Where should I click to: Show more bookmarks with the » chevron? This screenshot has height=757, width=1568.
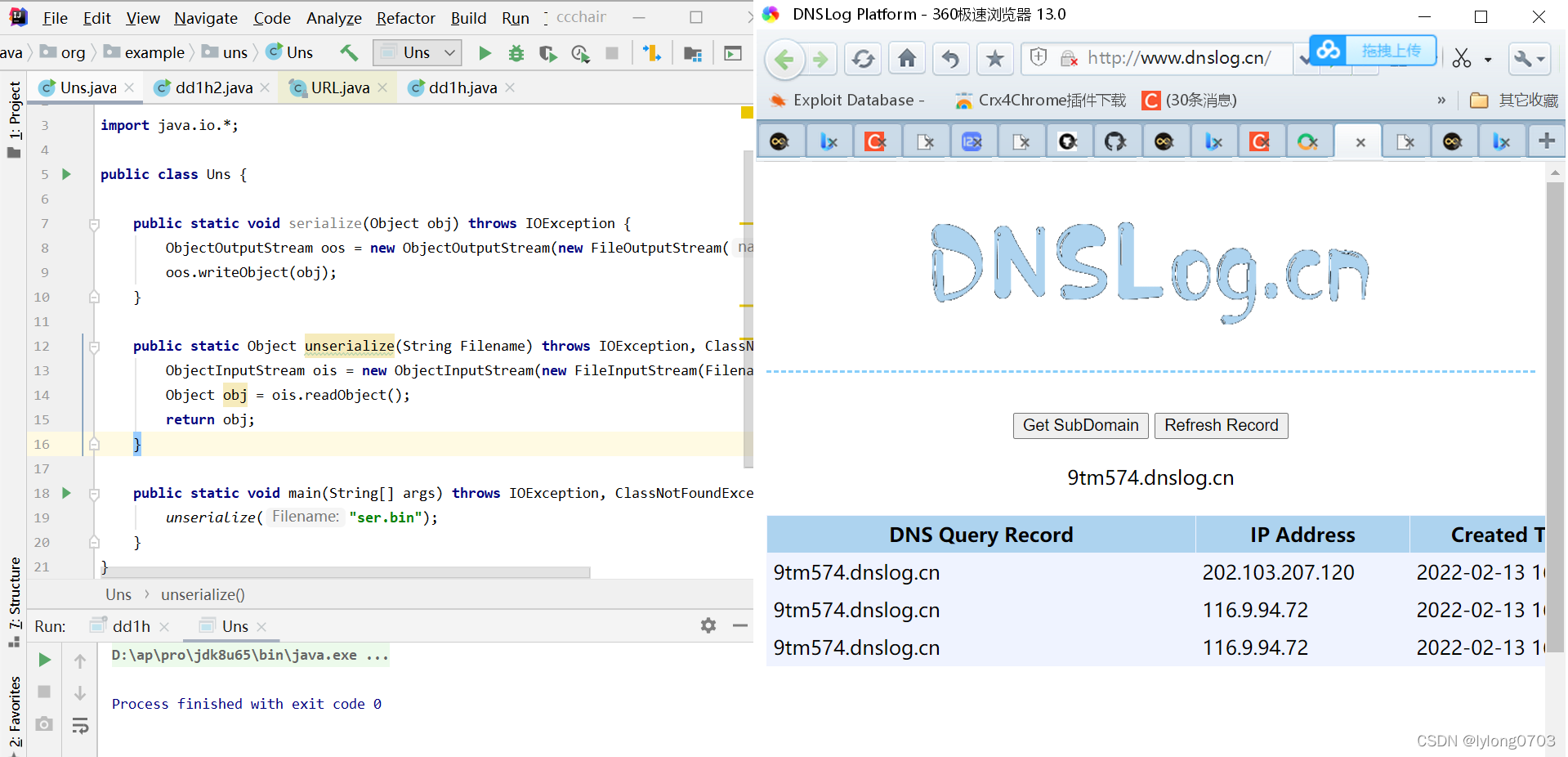(x=1441, y=101)
